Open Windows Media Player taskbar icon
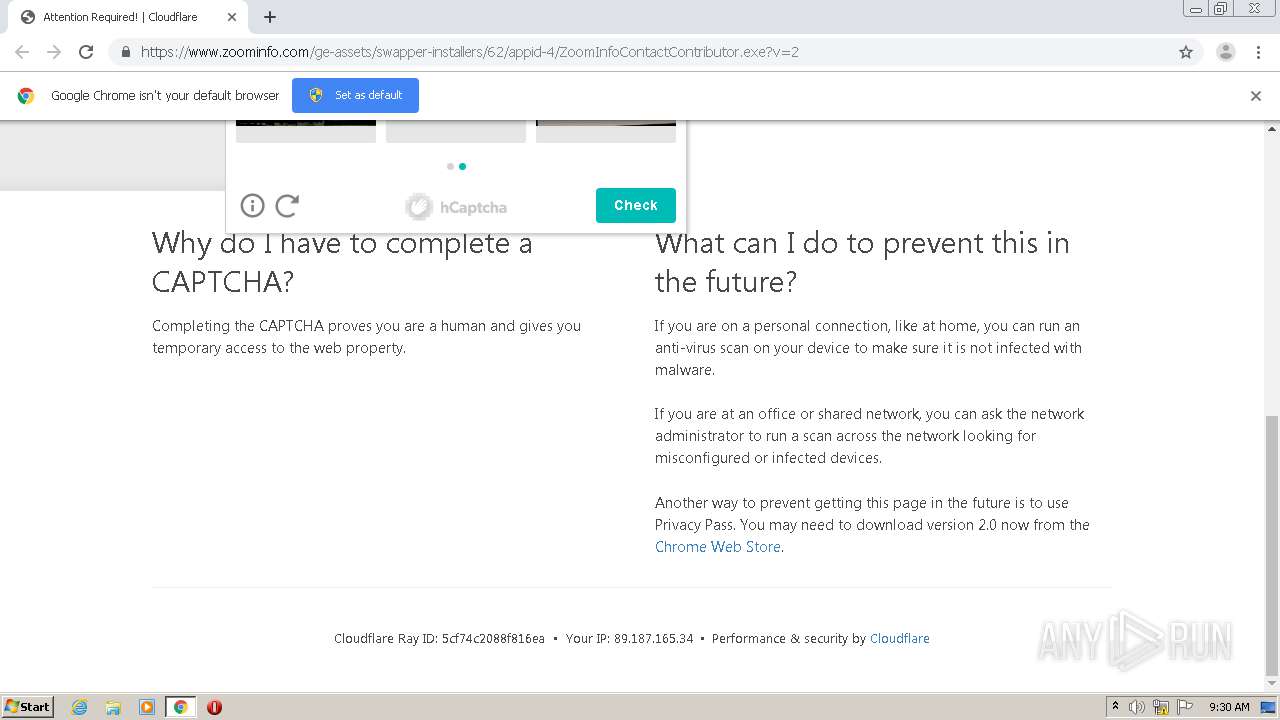The image size is (1280, 720). coord(147,707)
